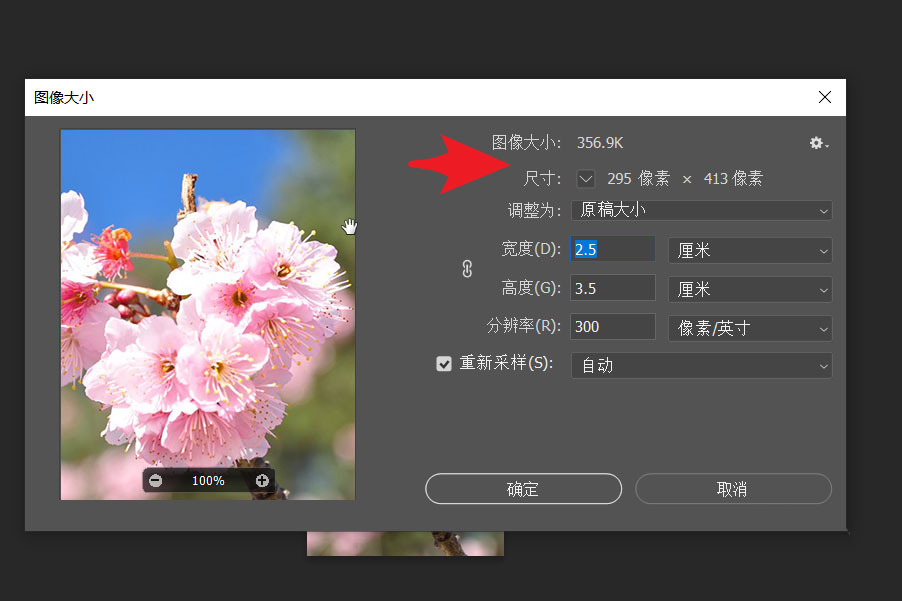
Task: Toggle the constrain proportions chain link
Action: [467, 269]
